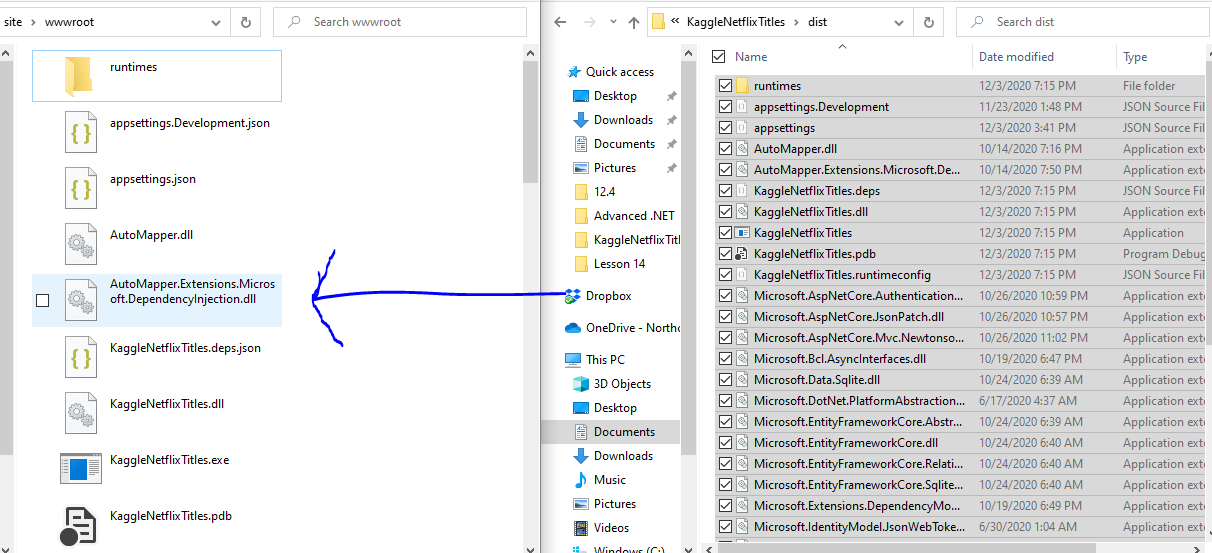Select Lesson 14 folder in navigation pane
Viewport: 1212px width, 553px height.
coord(619,264)
